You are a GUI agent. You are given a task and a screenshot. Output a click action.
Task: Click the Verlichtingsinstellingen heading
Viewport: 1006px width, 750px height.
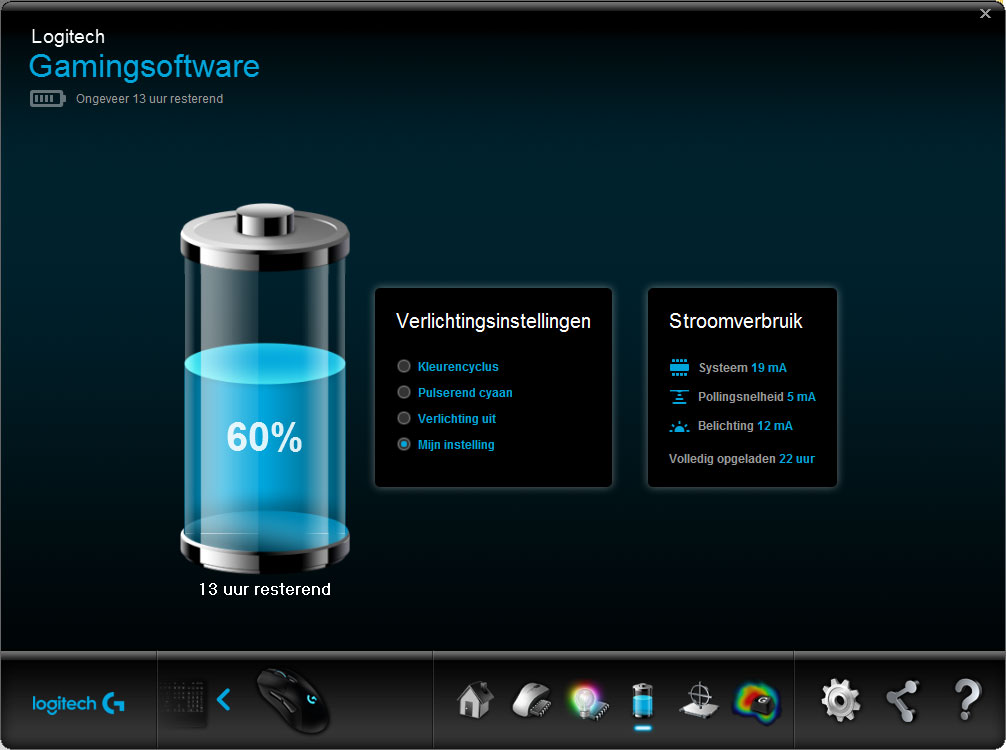click(493, 321)
